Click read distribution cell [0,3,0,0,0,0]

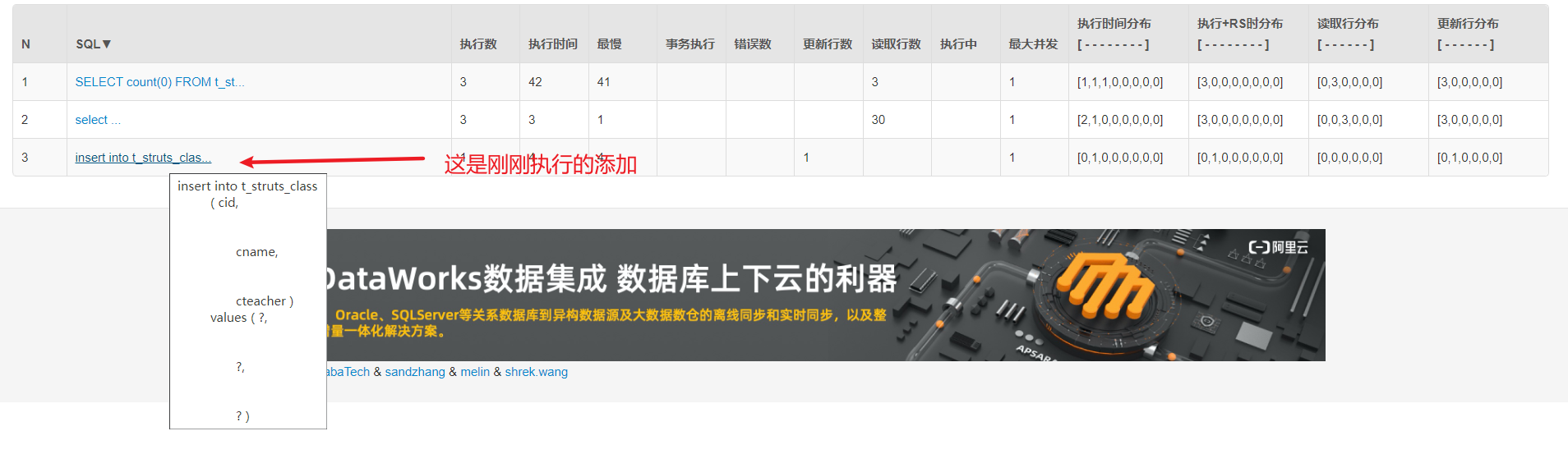(x=1349, y=82)
